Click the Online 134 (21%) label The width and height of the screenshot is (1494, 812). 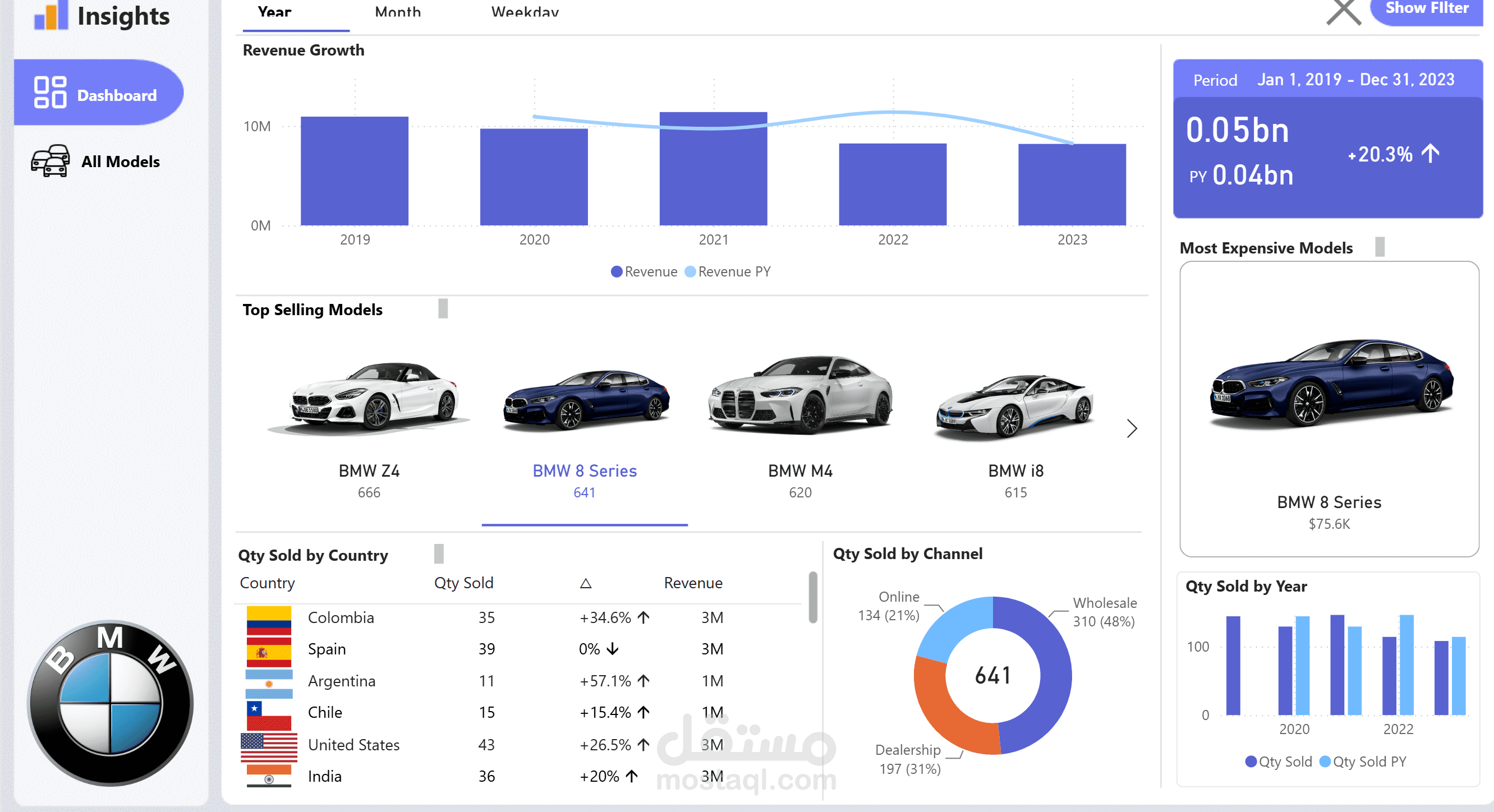889,606
